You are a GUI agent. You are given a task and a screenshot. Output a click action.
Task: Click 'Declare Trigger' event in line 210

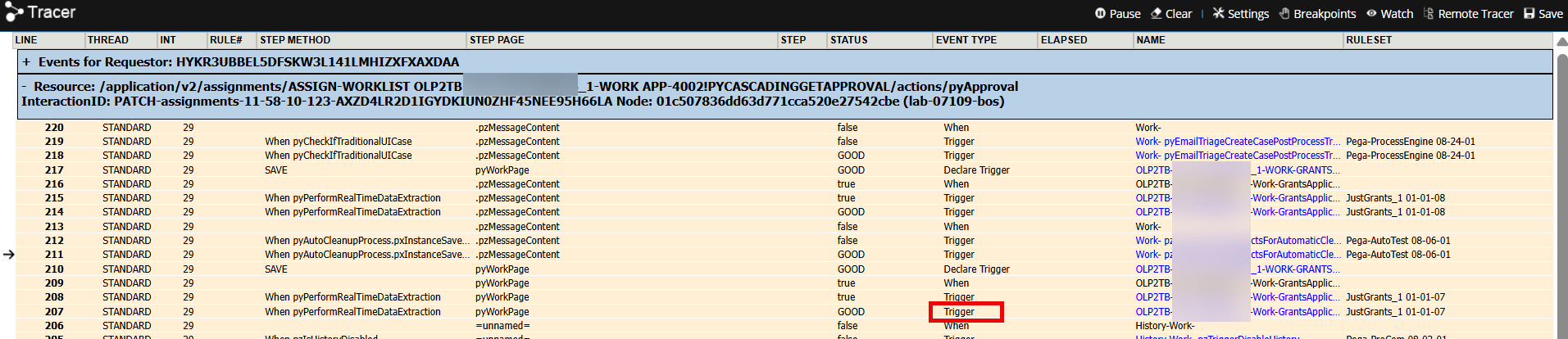pos(976,269)
